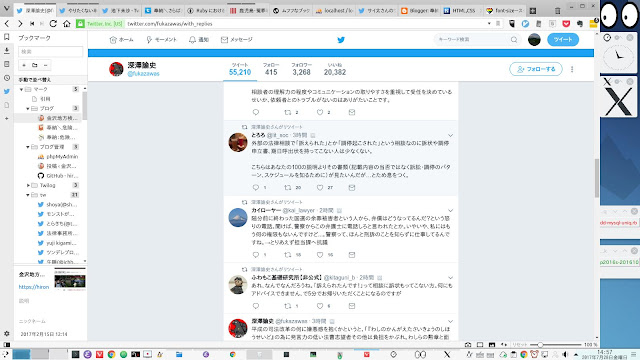
Task: Like the とろろ tweet heart icon
Action: [x=320, y=187]
